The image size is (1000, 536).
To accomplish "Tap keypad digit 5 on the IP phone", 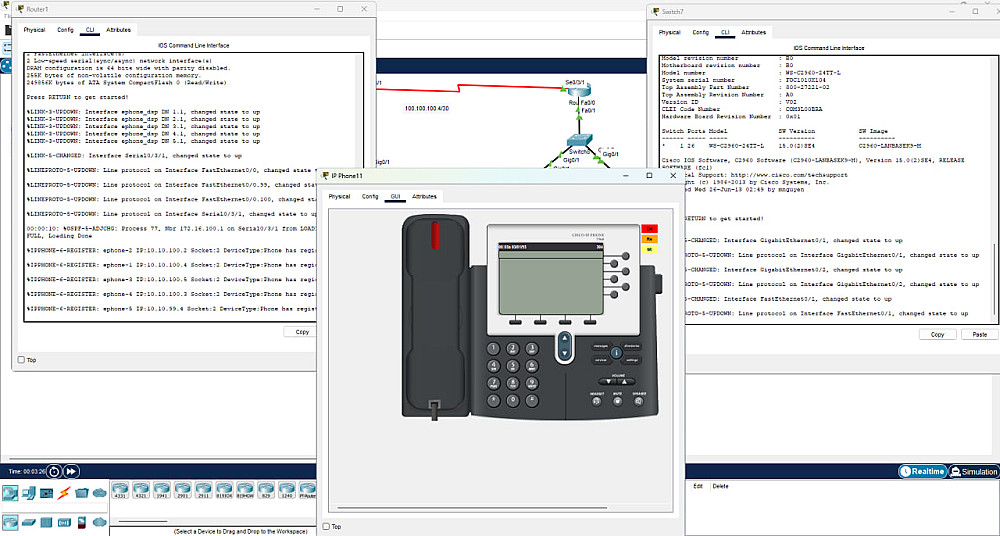I will [513, 366].
